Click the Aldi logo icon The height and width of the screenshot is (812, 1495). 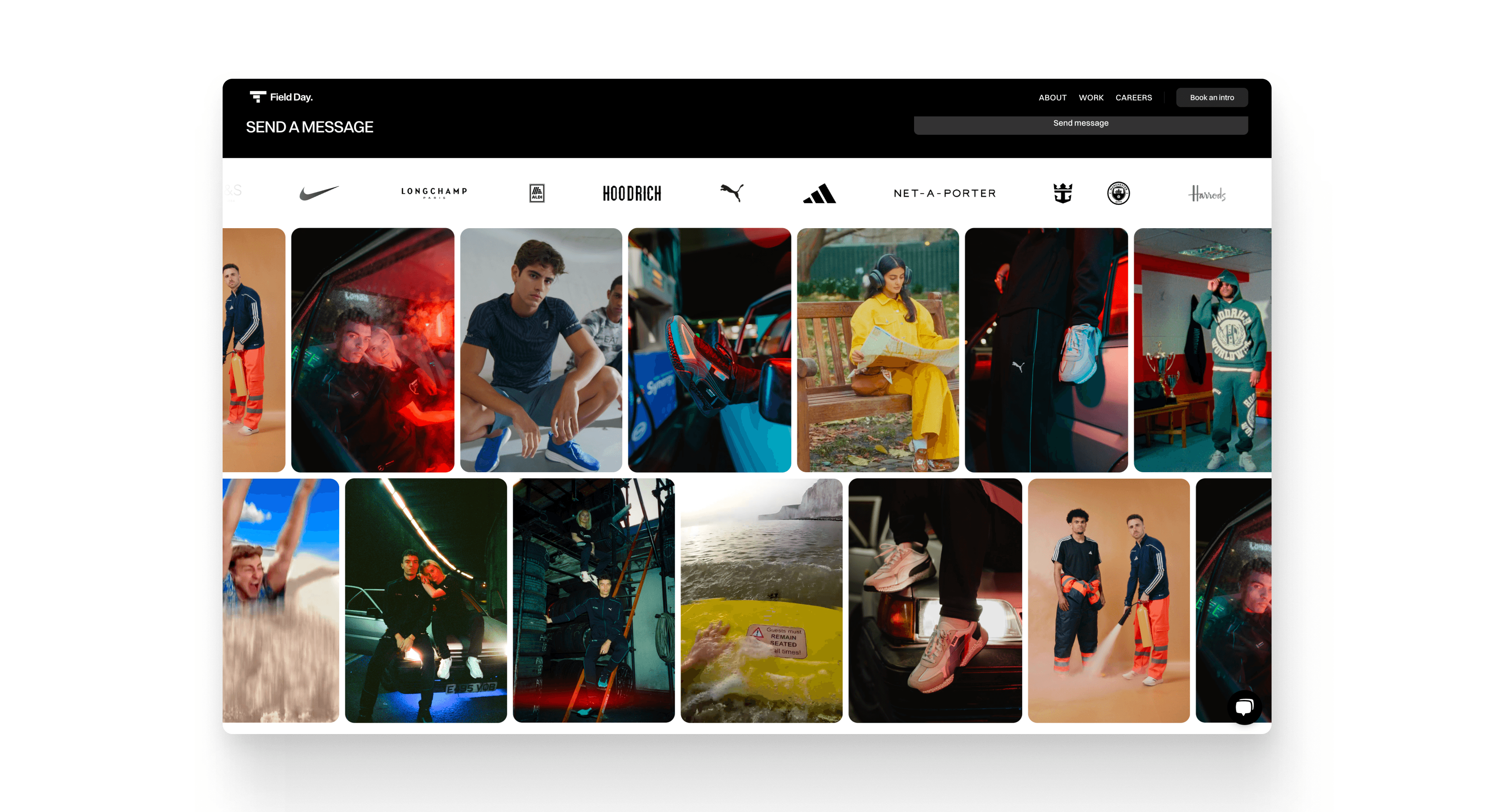(x=537, y=193)
